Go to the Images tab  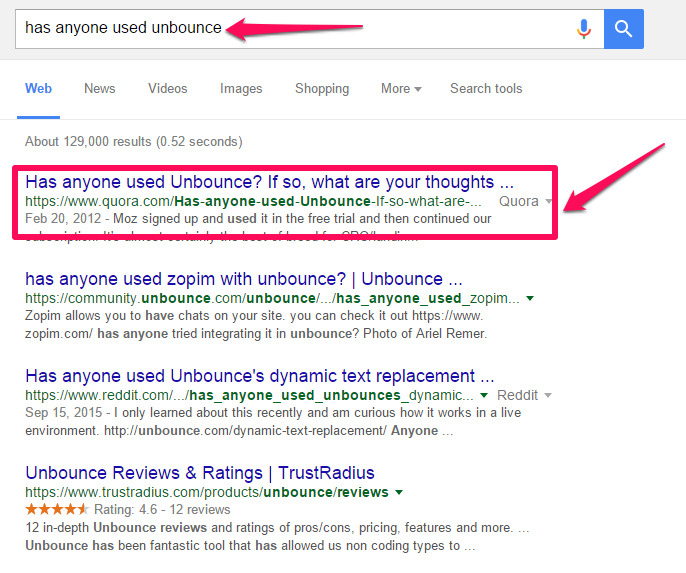coord(241,89)
